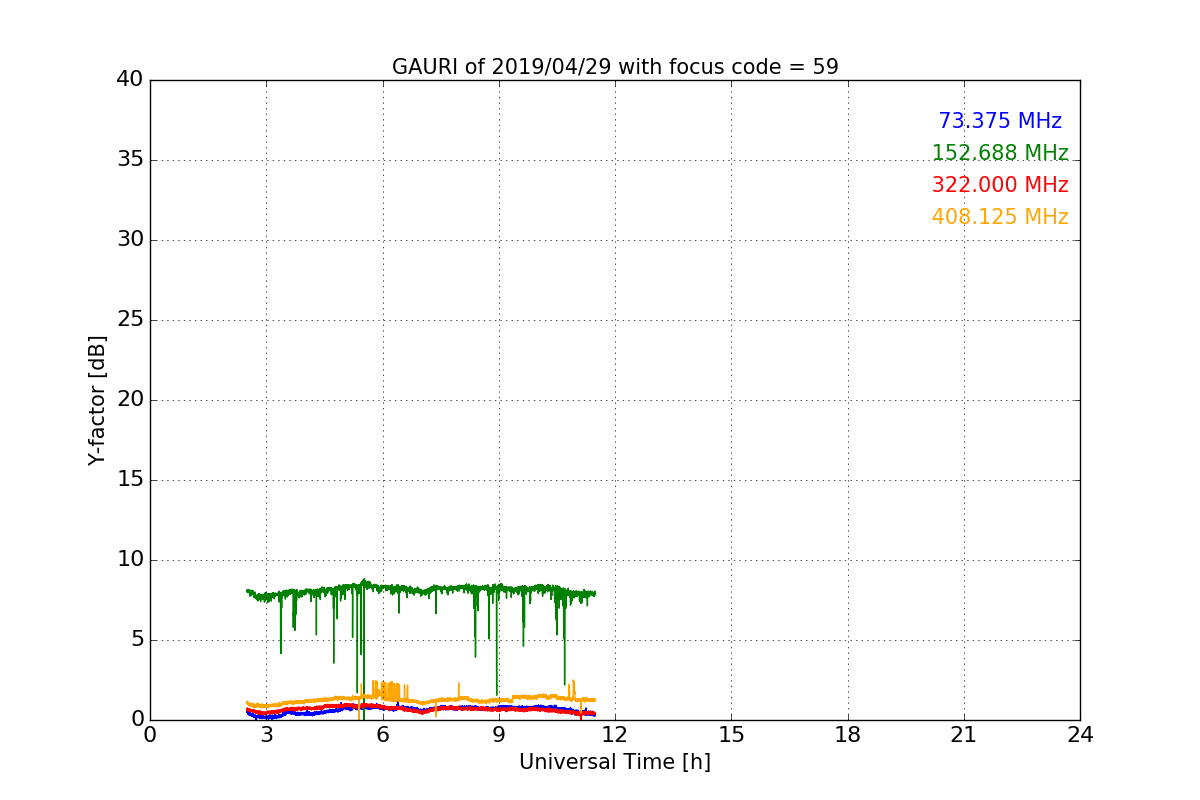Select the orange 408.125 MHz legend label
The height and width of the screenshot is (800, 1200).
pyautogui.click(x=1000, y=217)
